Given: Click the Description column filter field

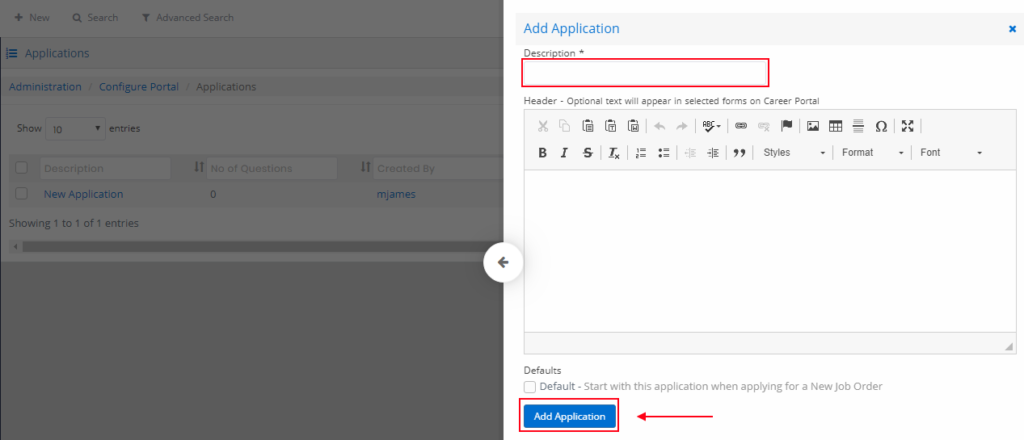Looking at the screenshot, I should coord(105,168).
